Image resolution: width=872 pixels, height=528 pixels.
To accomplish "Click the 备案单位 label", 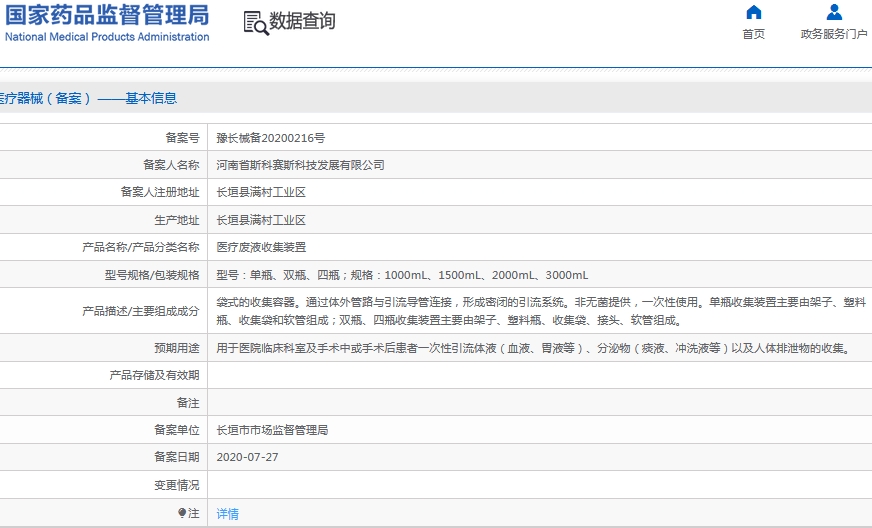I will (x=177, y=430).
